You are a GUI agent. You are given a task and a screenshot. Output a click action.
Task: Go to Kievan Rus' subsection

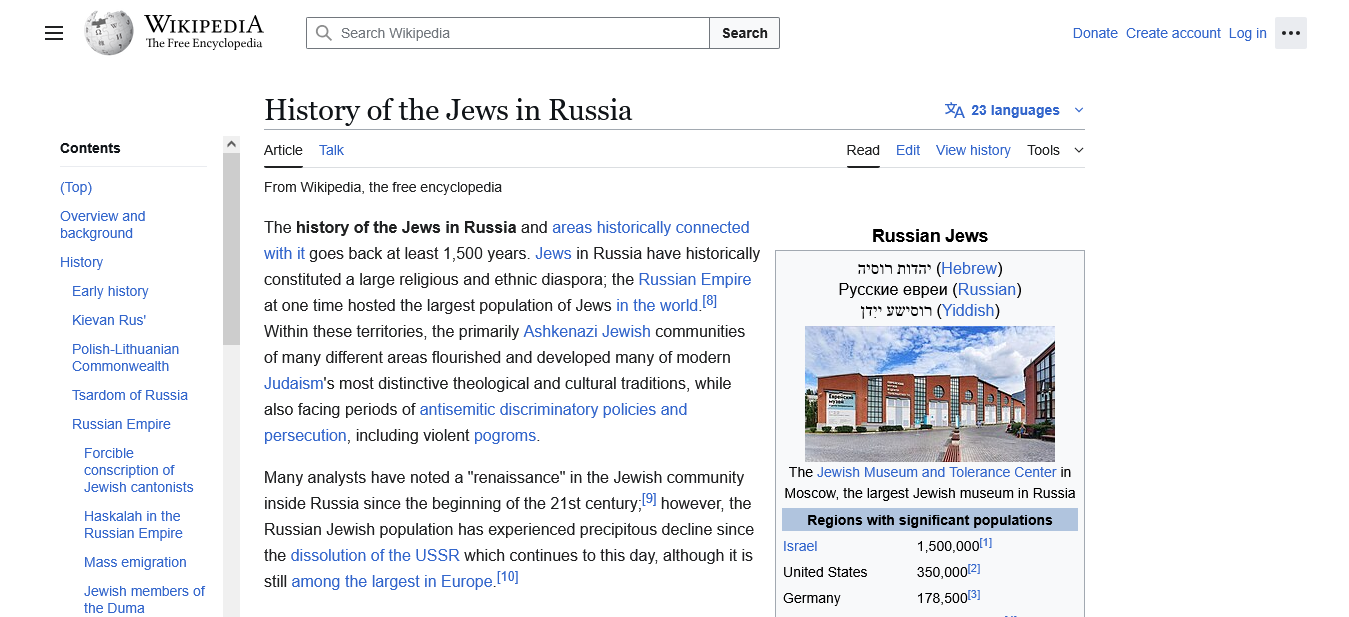(x=109, y=320)
